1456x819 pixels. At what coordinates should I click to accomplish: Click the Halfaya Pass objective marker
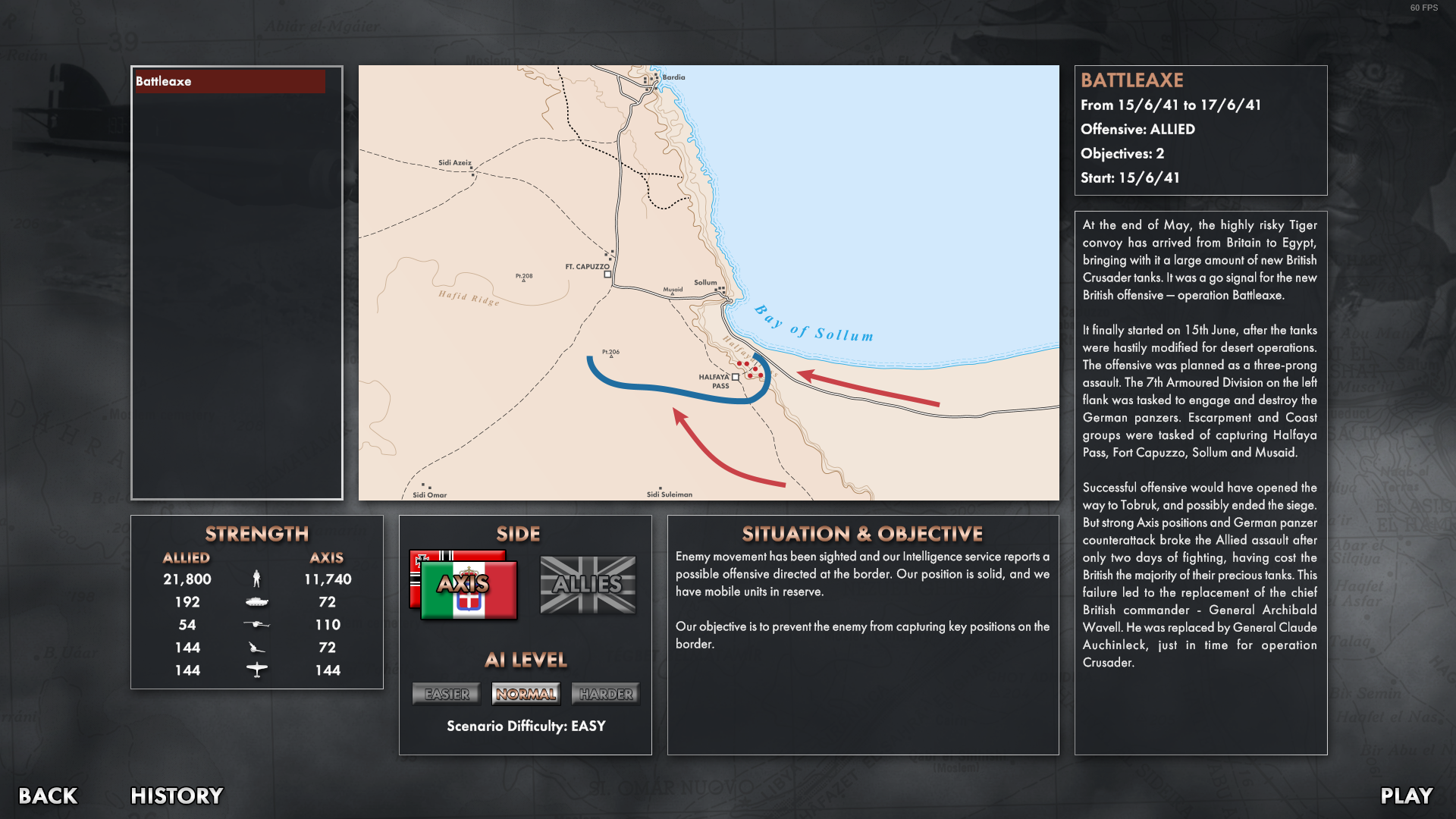pyautogui.click(x=735, y=377)
